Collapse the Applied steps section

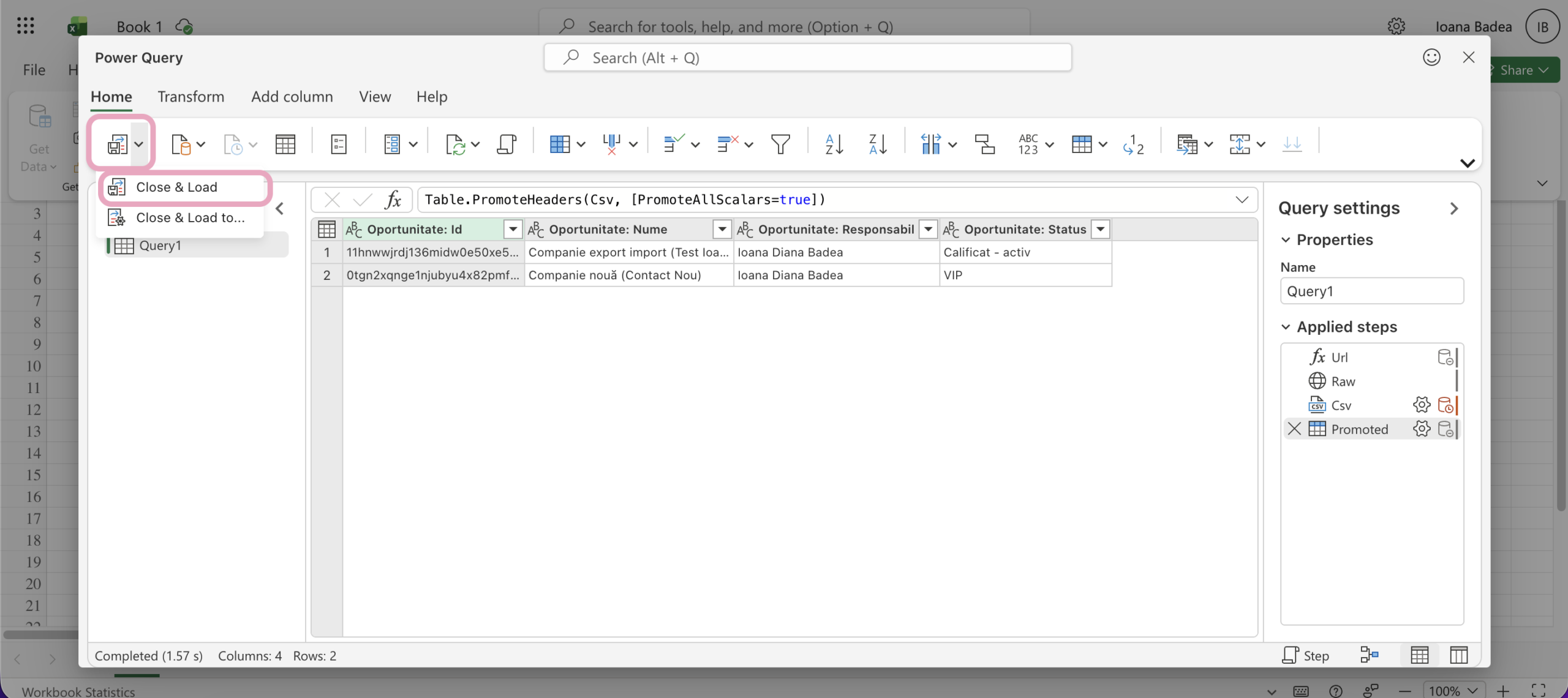1286,327
